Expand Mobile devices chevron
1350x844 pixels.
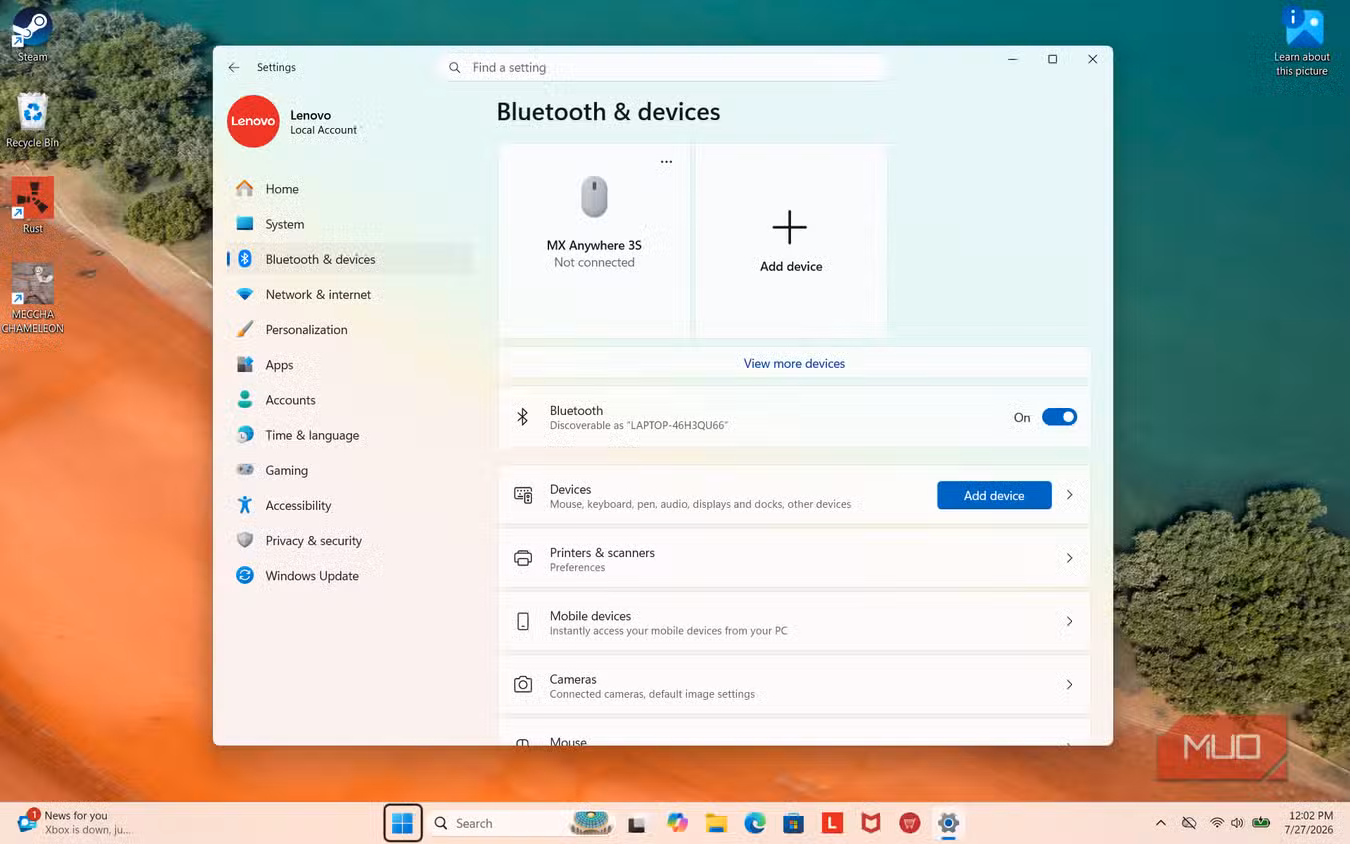(x=1069, y=621)
